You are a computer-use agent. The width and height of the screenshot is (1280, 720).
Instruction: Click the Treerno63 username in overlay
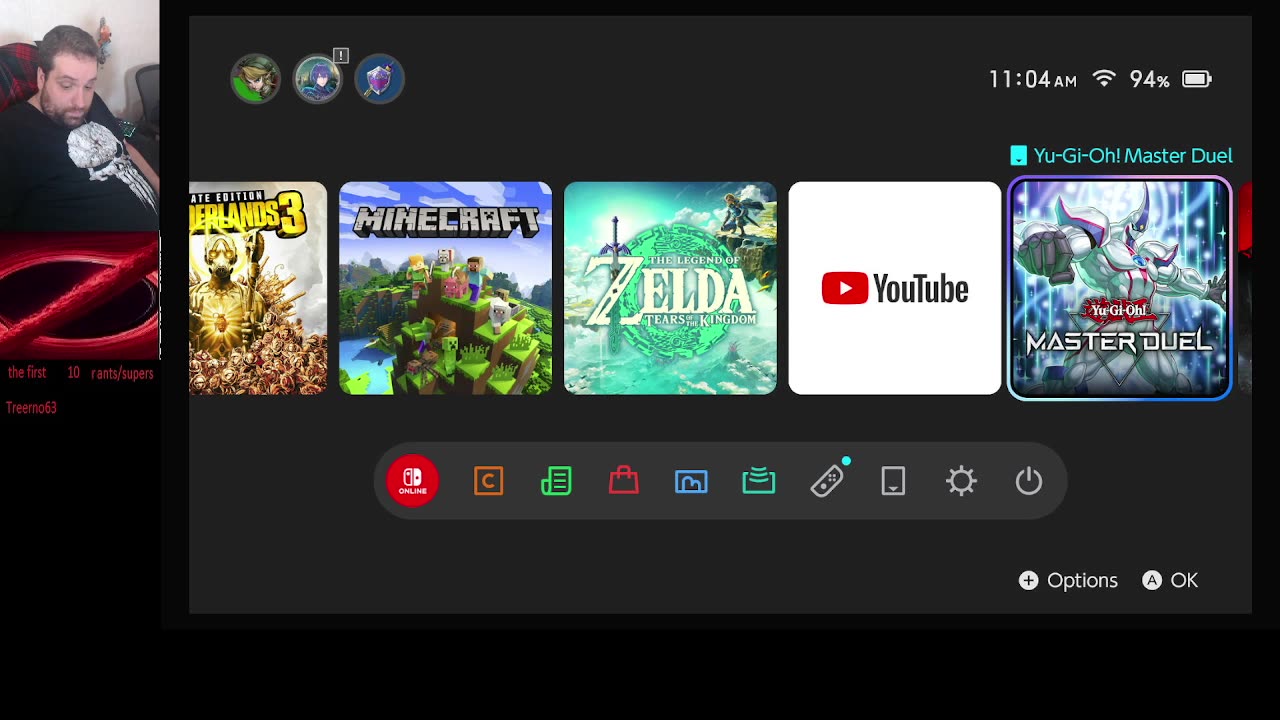tap(31, 408)
